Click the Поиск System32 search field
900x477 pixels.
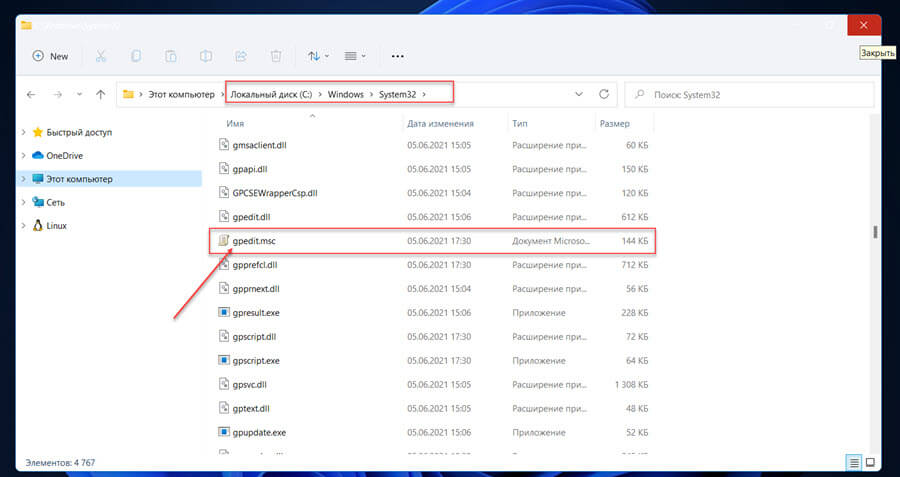(749, 95)
